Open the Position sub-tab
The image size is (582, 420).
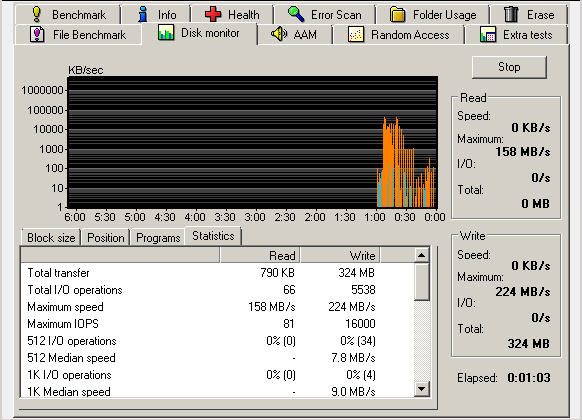[106, 237]
